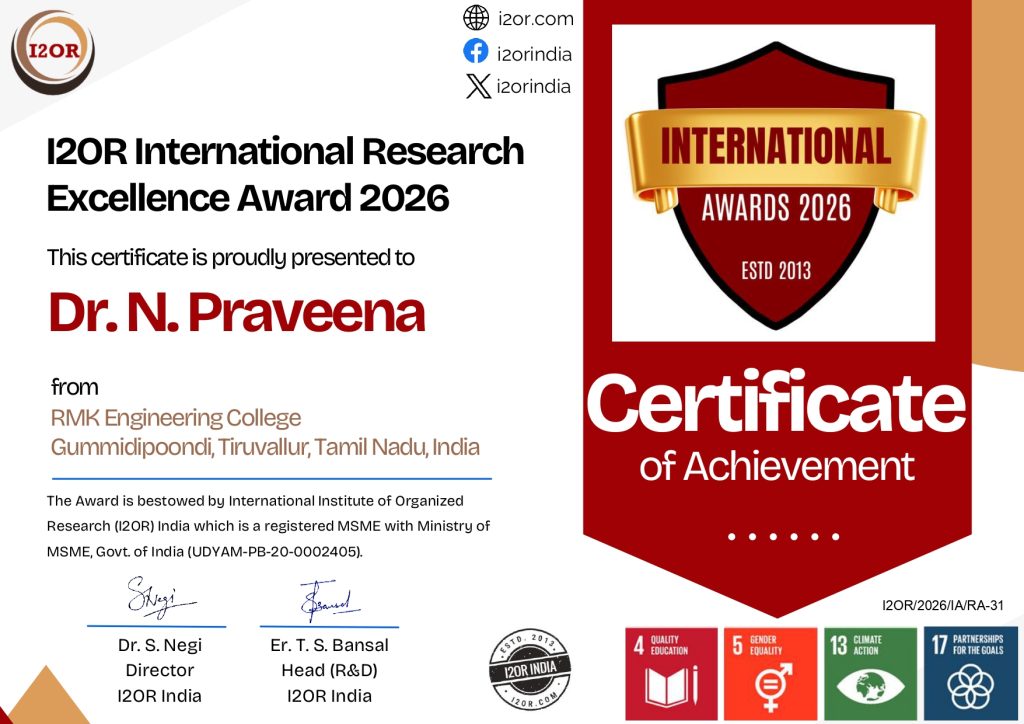Click the I2OR circular logo

[x=53, y=52]
